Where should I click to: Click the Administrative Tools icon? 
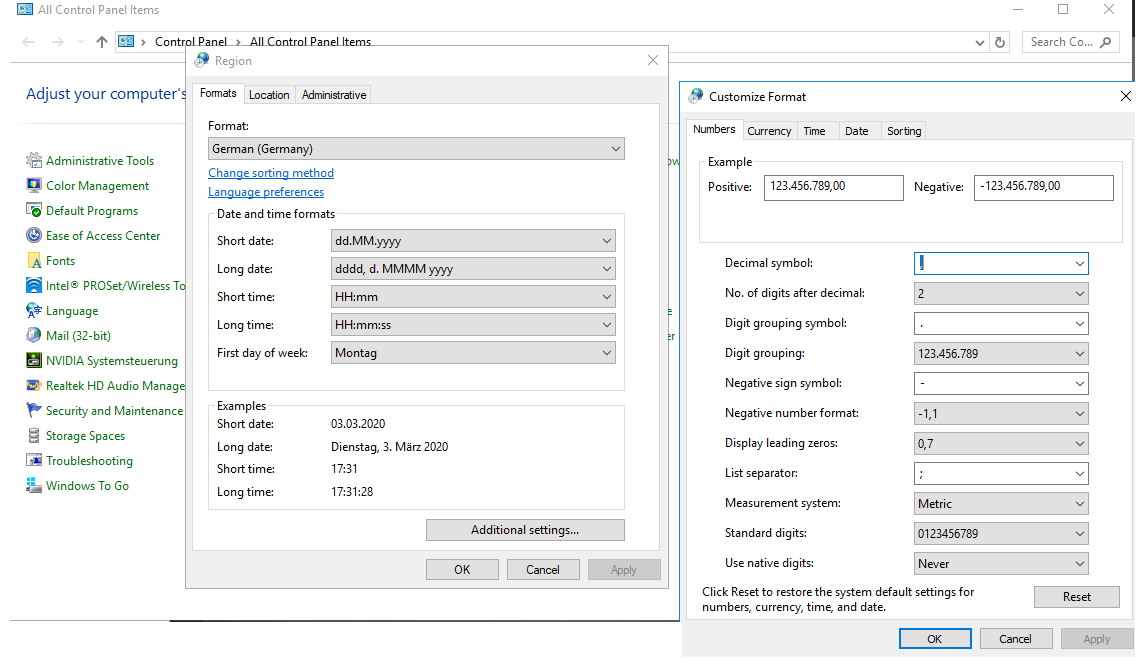(x=35, y=161)
